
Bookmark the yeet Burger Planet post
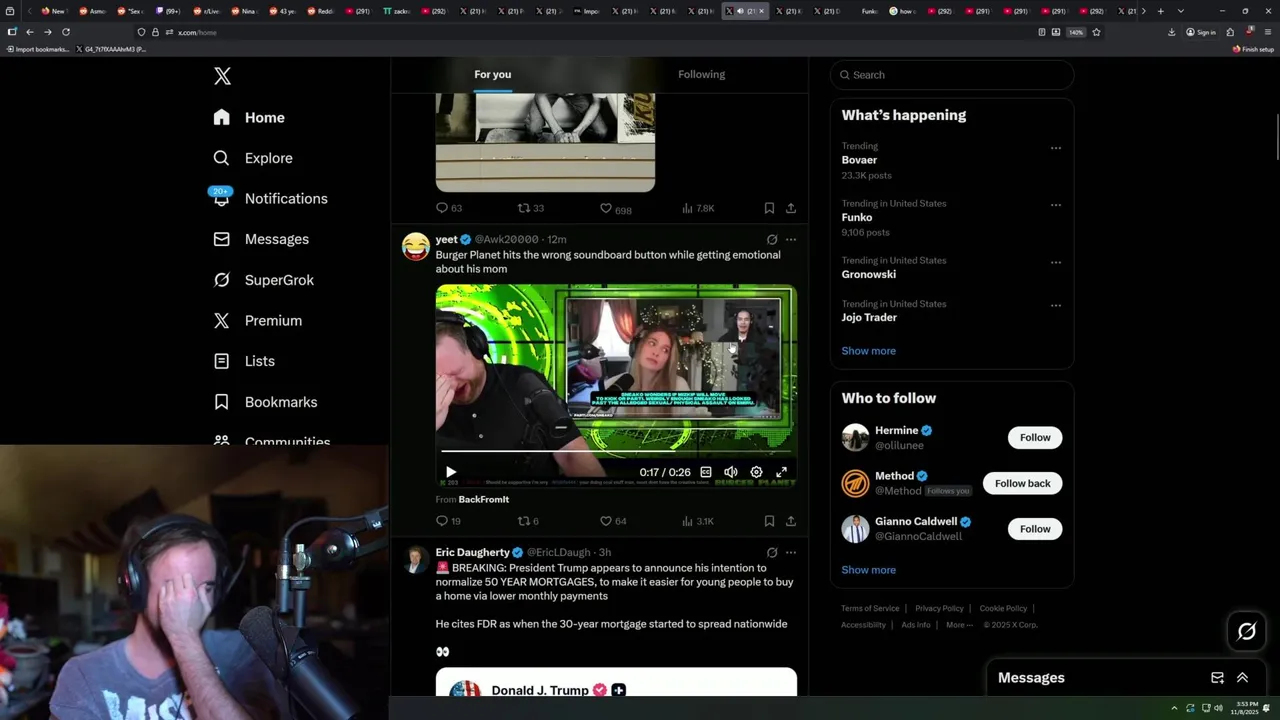pos(769,521)
